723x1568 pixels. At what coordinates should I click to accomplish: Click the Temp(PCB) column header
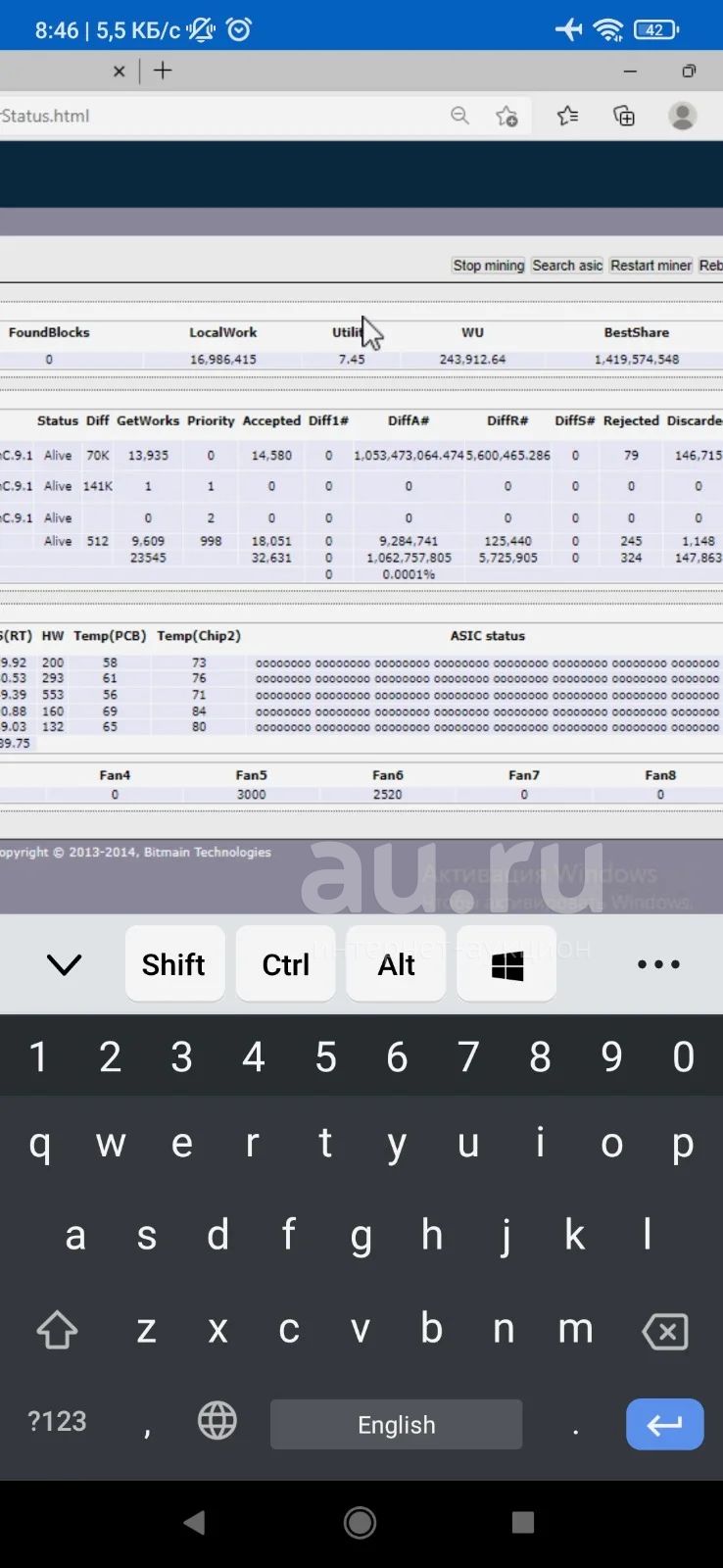click(110, 636)
